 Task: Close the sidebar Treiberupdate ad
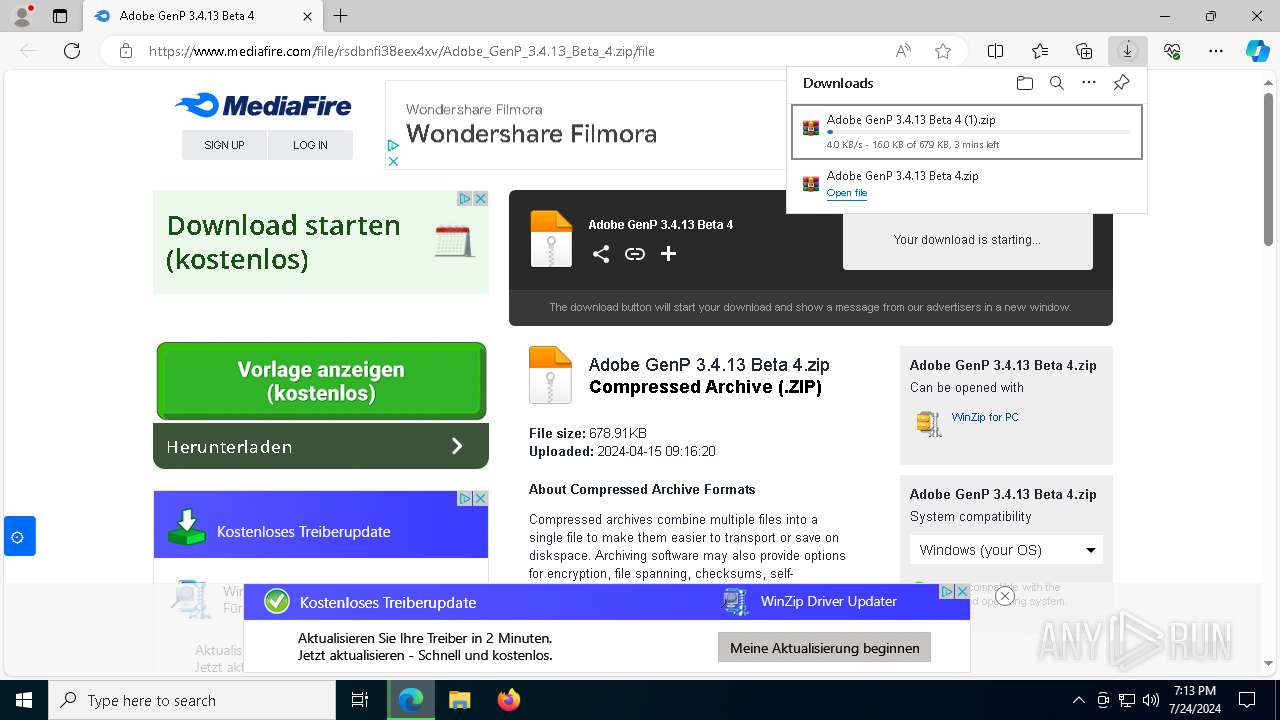point(480,498)
